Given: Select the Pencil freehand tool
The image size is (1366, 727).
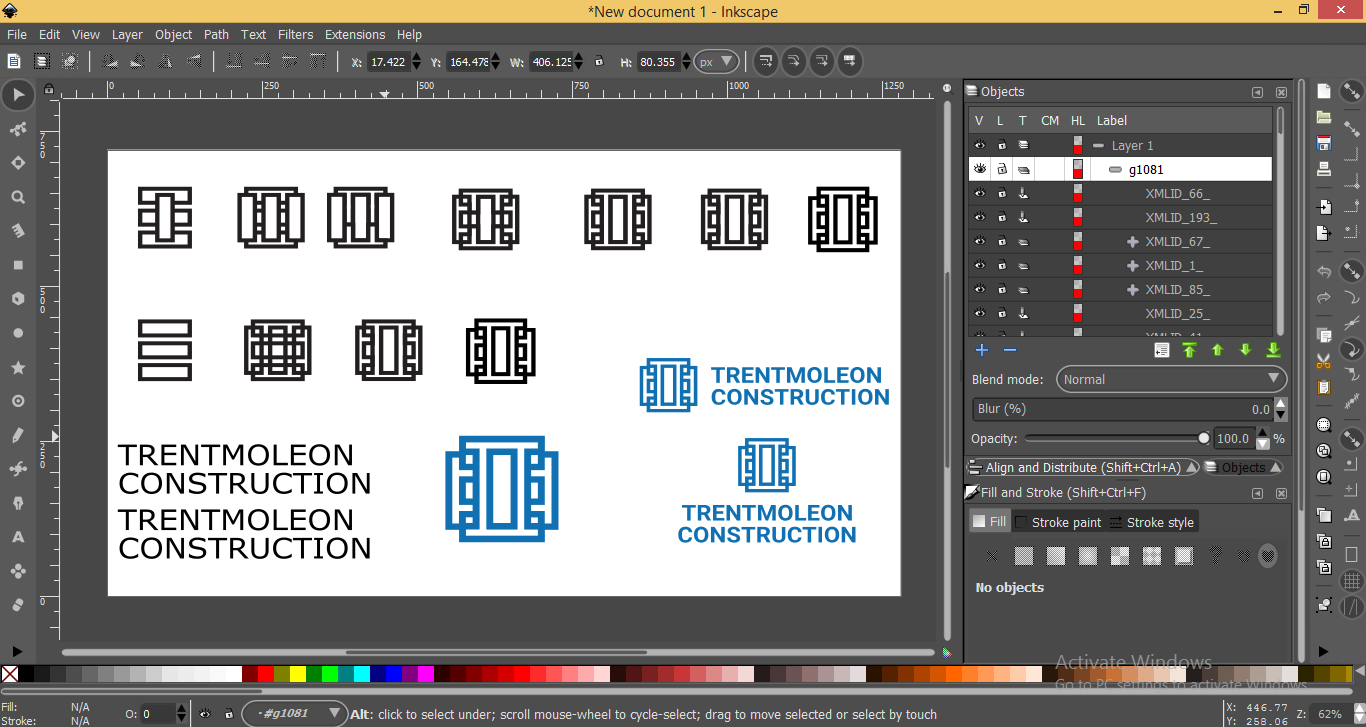Looking at the screenshot, I should 17,435.
